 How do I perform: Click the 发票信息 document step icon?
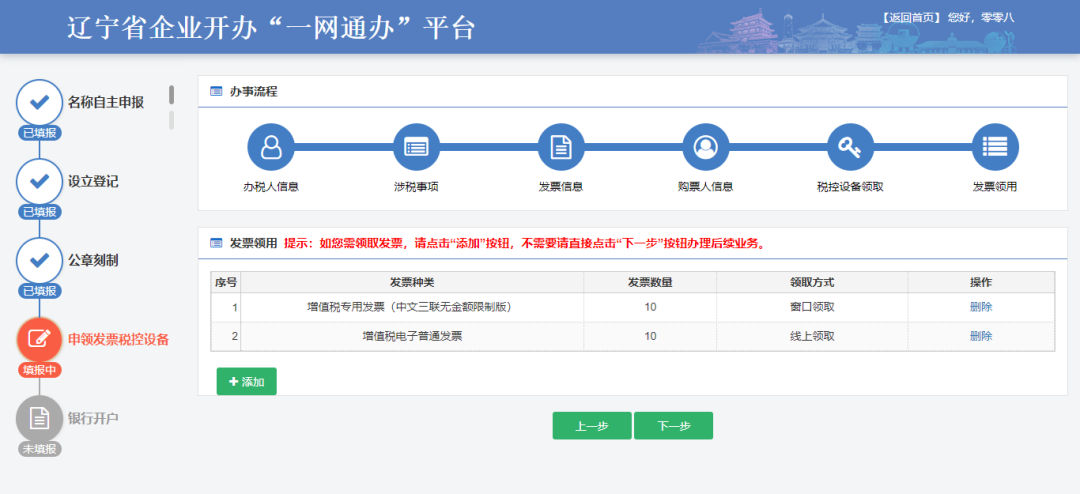(561, 147)
